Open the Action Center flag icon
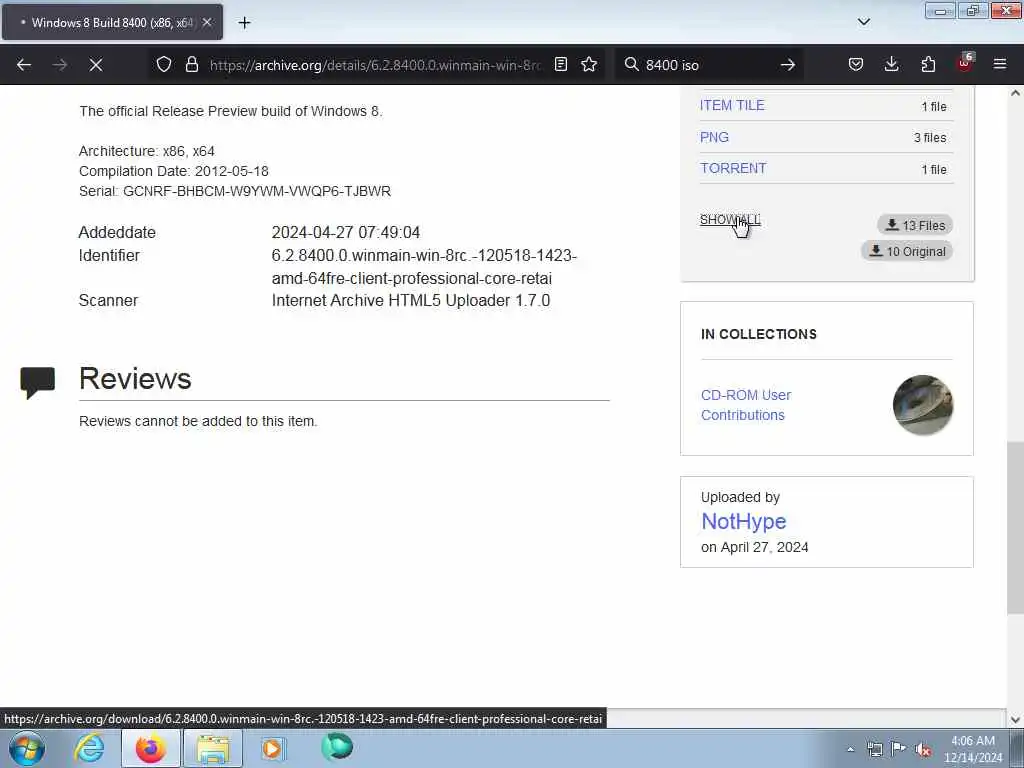 [899, 749]
